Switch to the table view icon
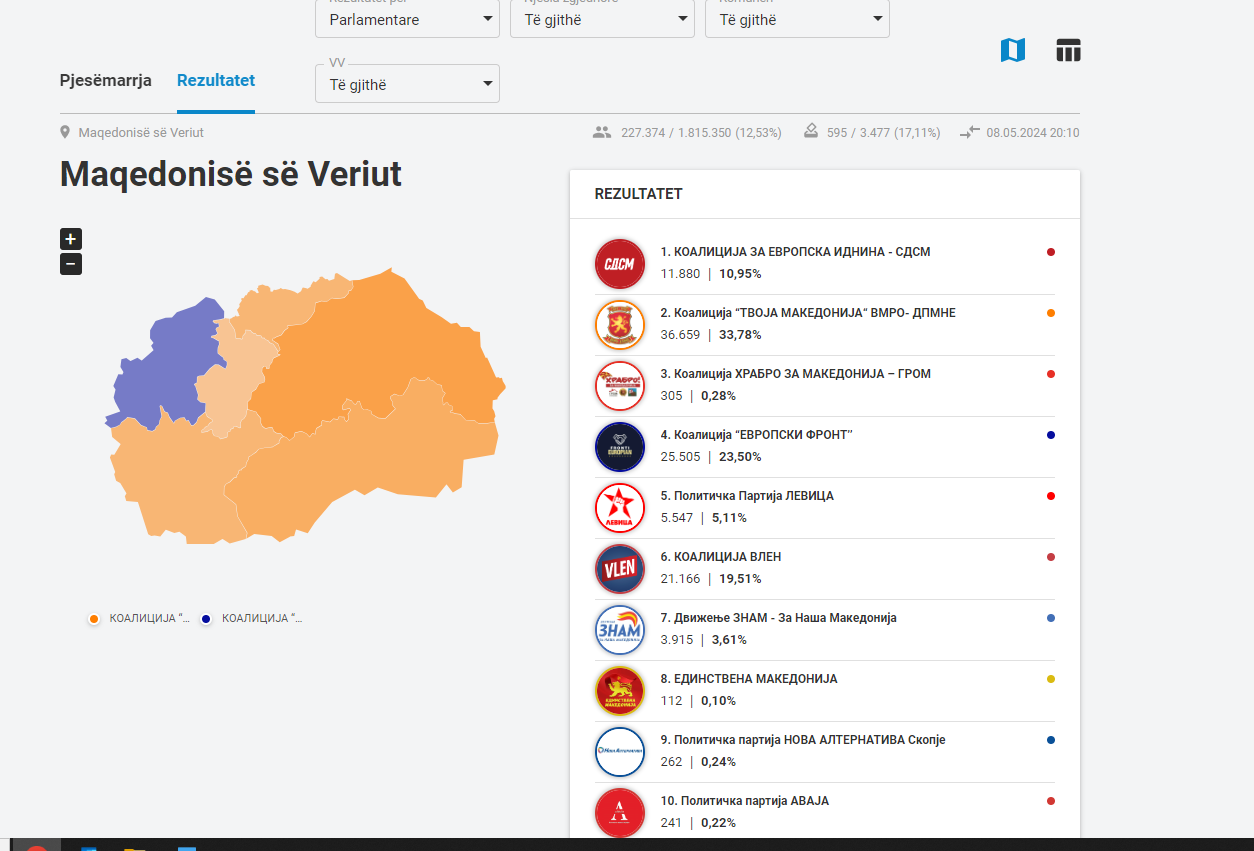1254x851 pixels. [x=1069, y=50]
